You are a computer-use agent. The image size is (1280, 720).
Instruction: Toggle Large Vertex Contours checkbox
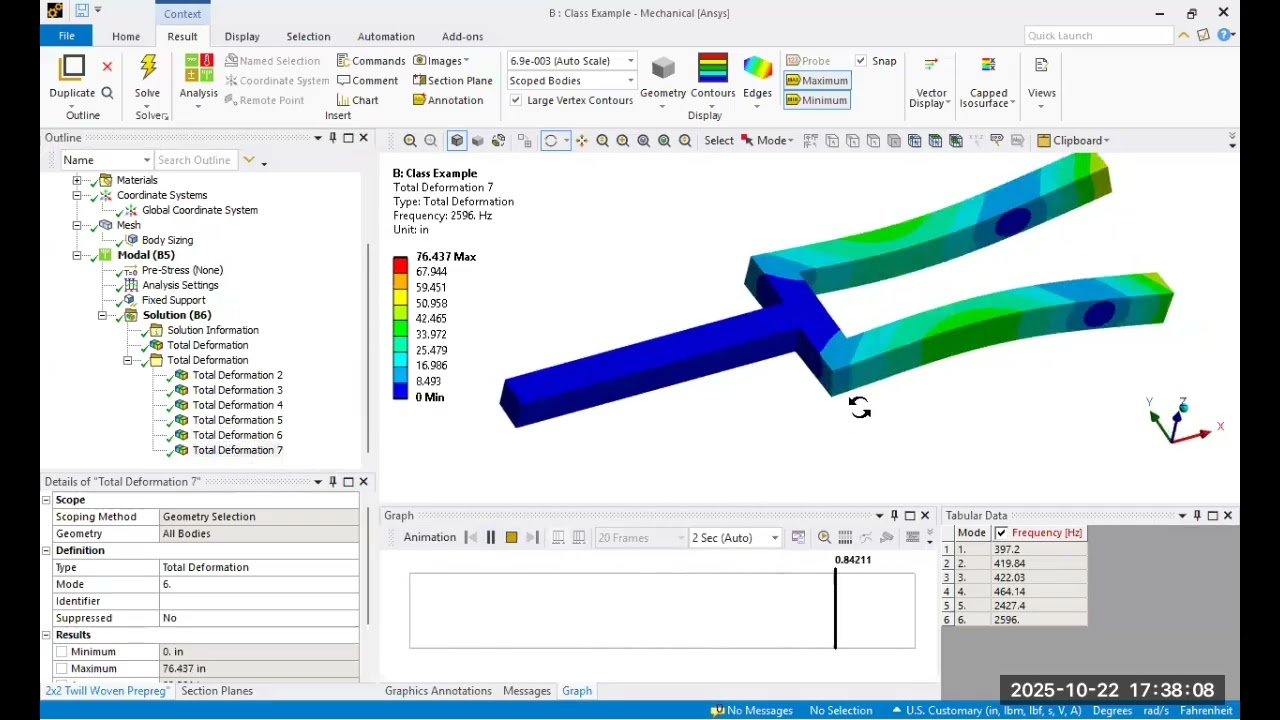516,100
